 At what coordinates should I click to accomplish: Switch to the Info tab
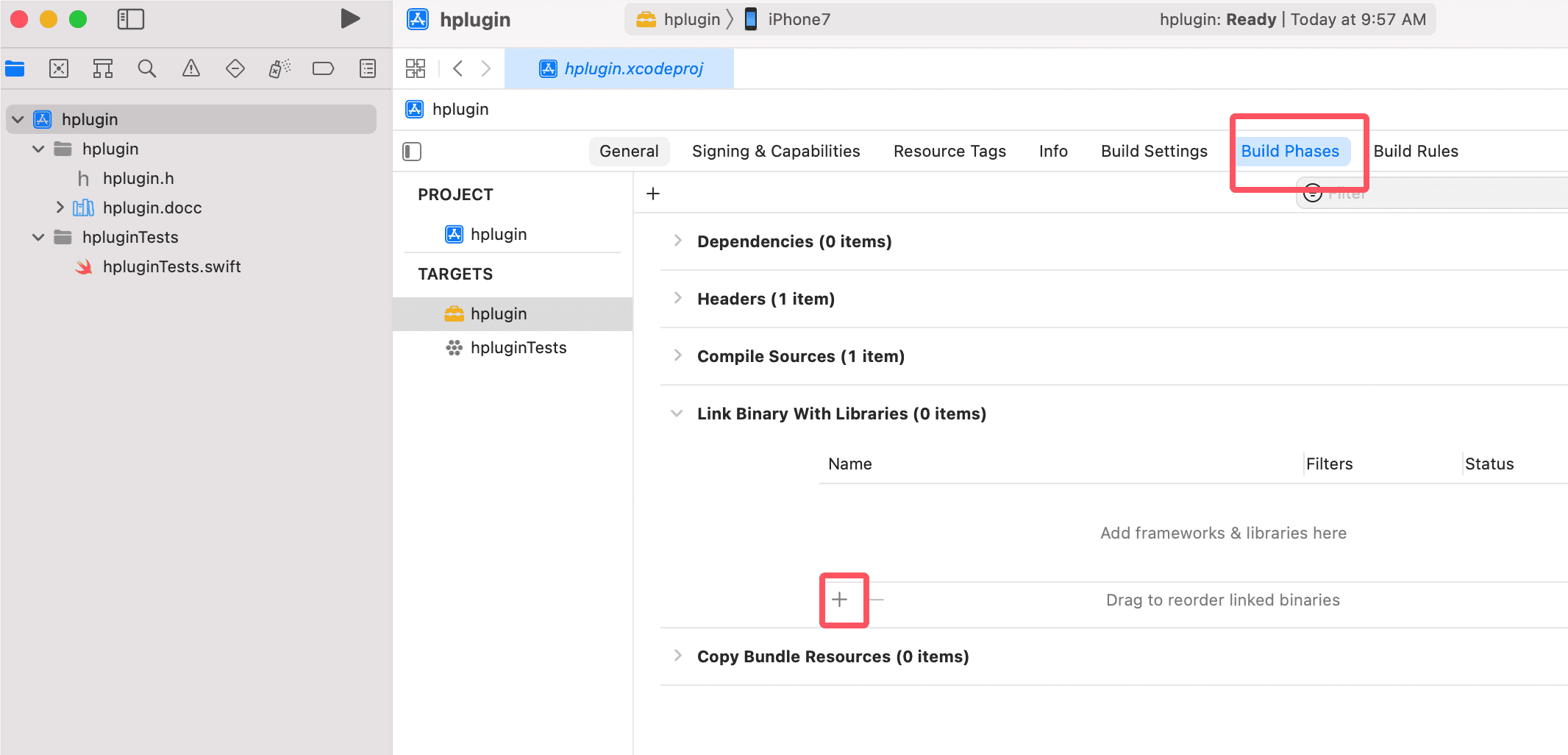(1053, 151)
